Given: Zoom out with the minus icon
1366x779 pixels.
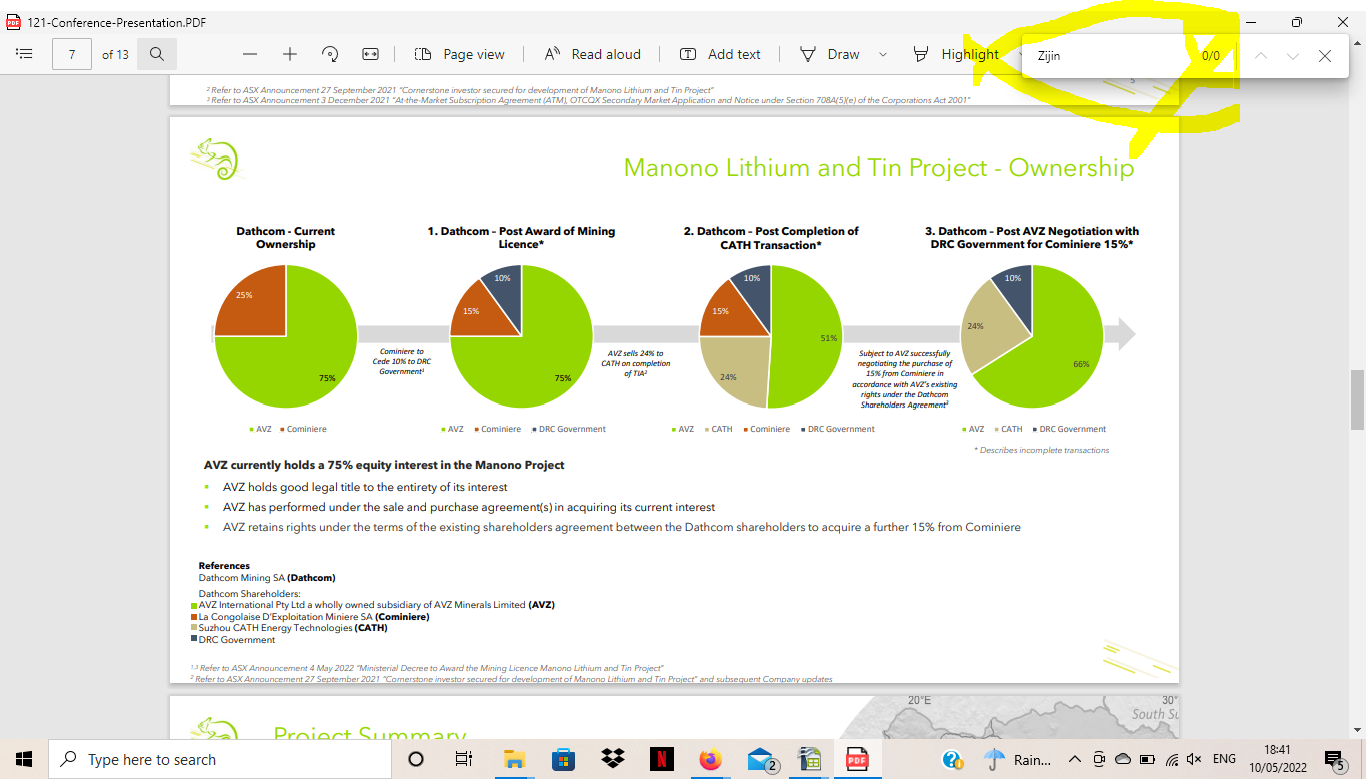Looking at the screenshot, I should pyautogui.click(x=250, y=54).
